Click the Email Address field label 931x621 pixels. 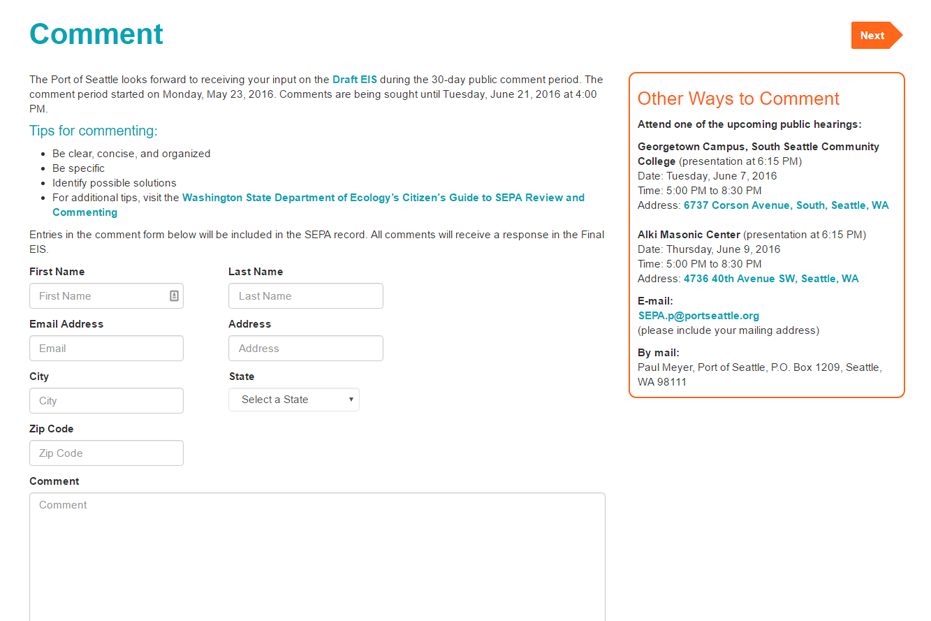[x=66, y=324]
